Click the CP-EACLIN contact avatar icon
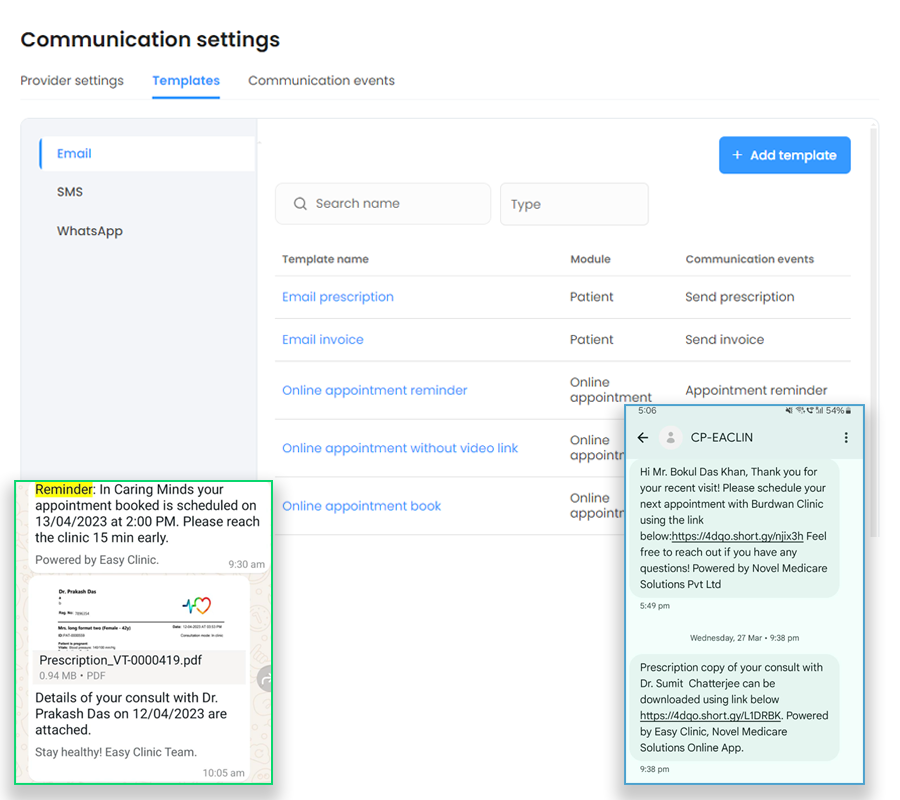The image size is (900, 800). [x=671, y=438]
